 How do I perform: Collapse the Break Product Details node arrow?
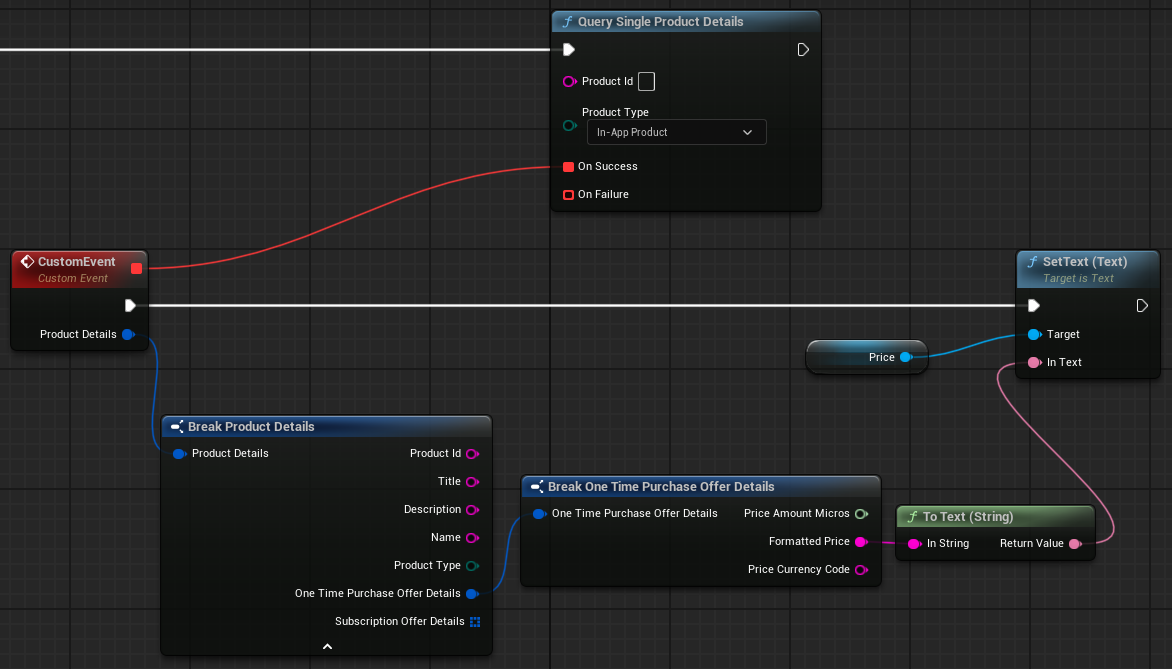click(x=327, y=647)
